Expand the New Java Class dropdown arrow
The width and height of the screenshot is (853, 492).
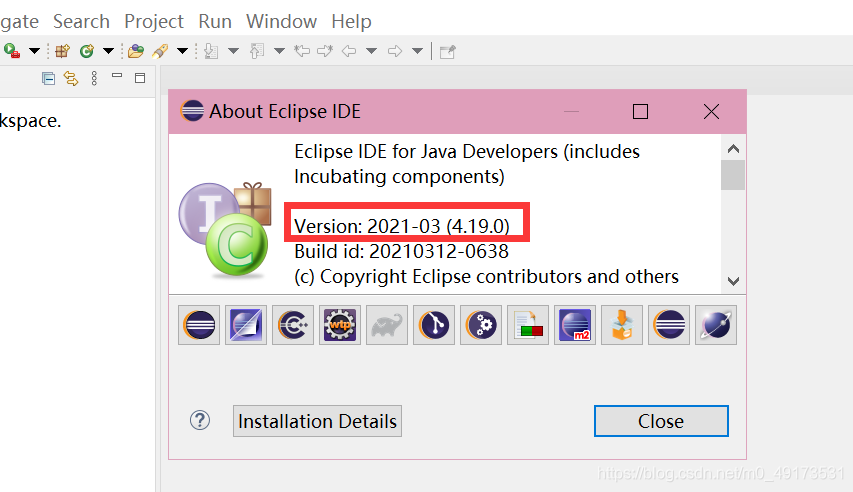pyautogui.click(x=108, y=51)
